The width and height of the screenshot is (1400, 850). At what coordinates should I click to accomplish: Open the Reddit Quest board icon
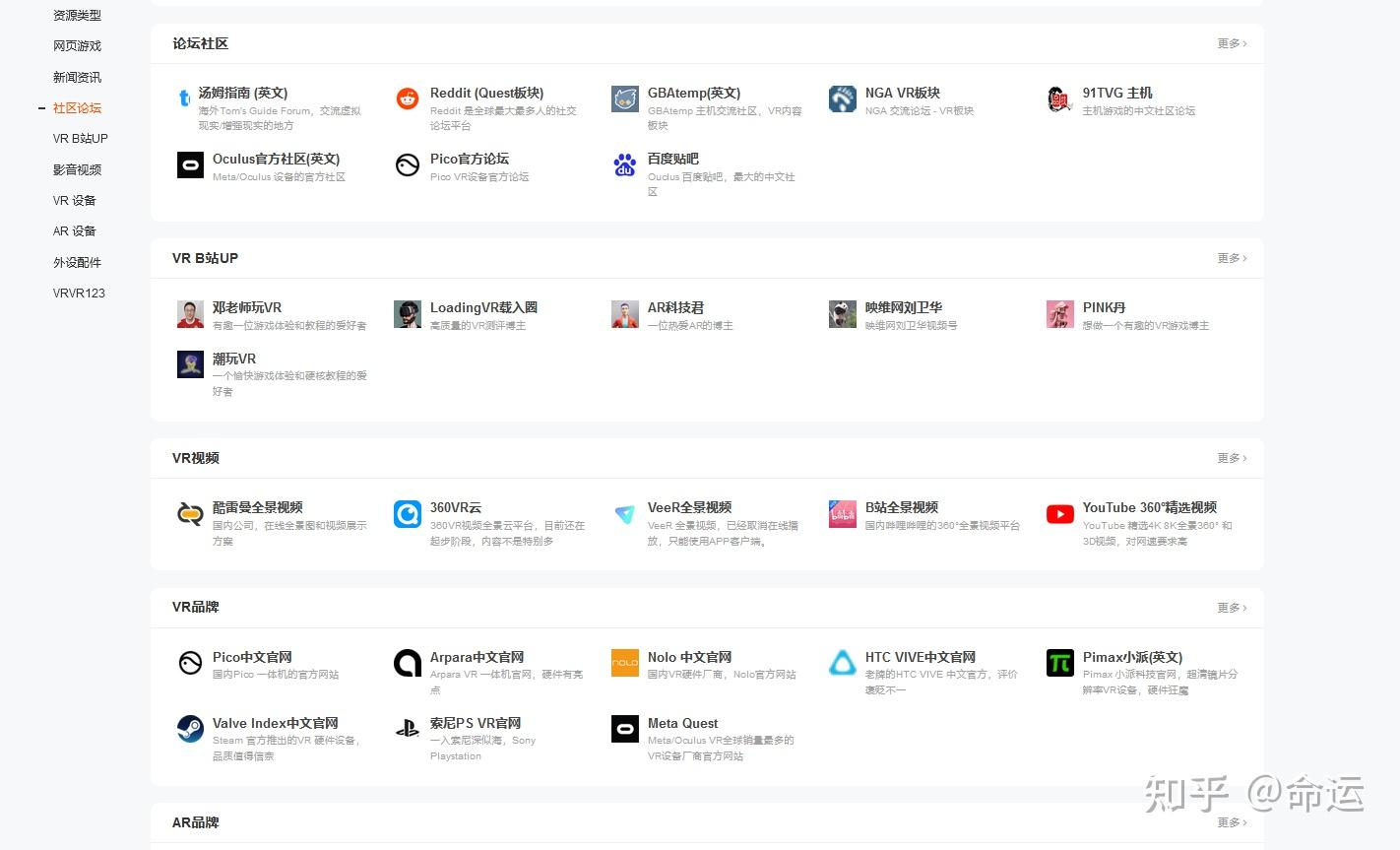408,98
